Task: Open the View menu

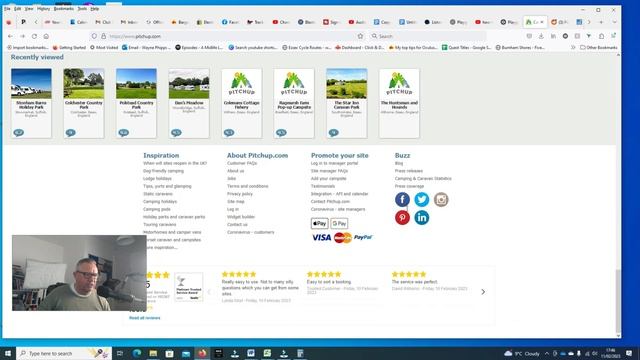Action: [x=29, y=9]
